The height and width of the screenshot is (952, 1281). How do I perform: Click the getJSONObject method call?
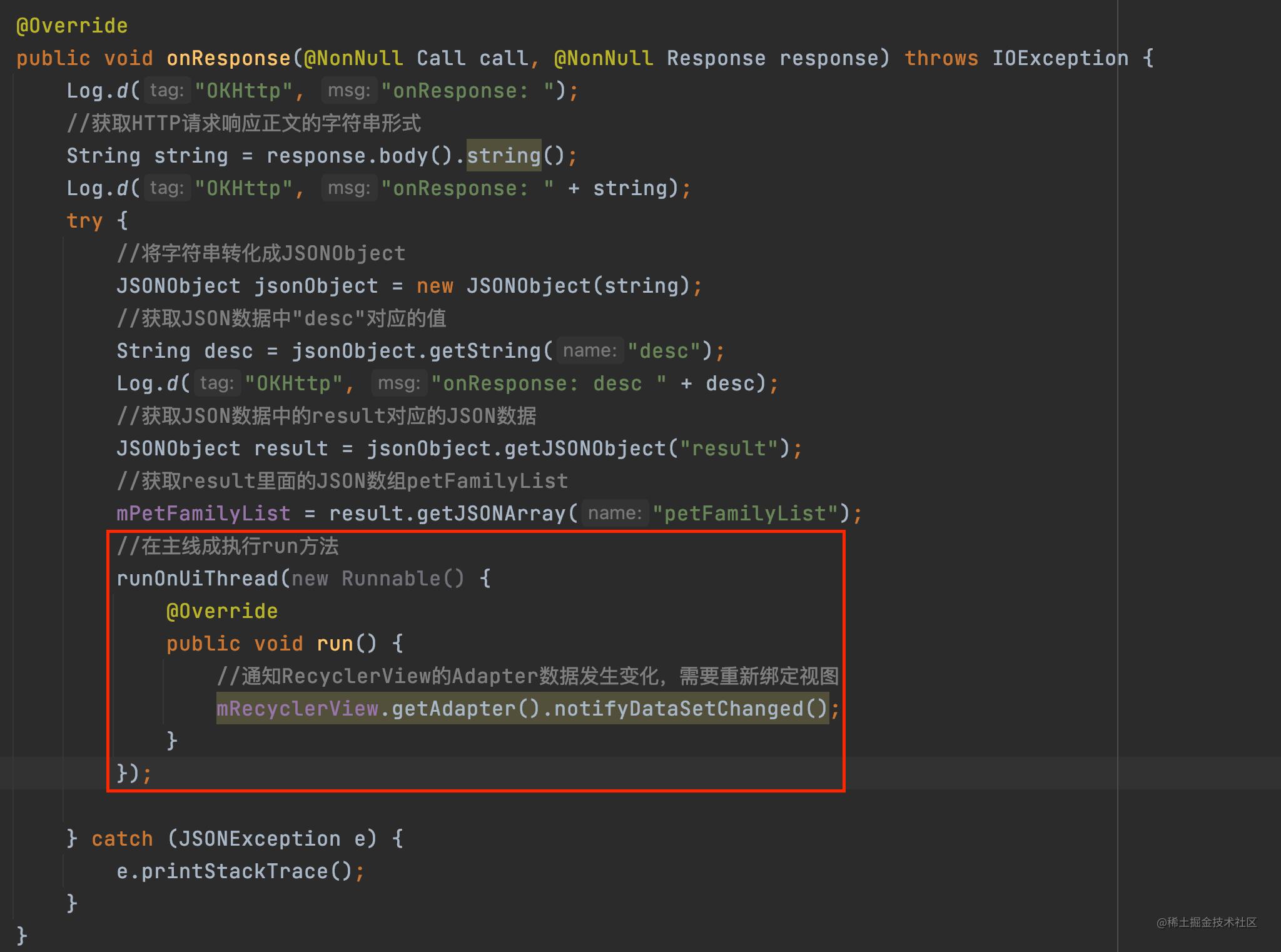click(585, 448)
